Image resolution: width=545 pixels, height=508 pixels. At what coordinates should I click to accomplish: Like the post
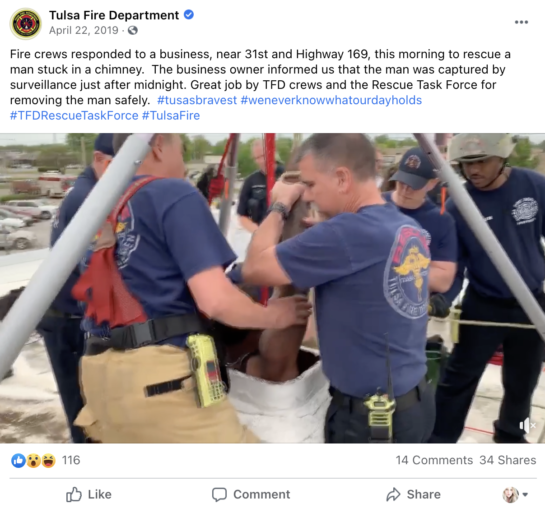click(89, 494)
